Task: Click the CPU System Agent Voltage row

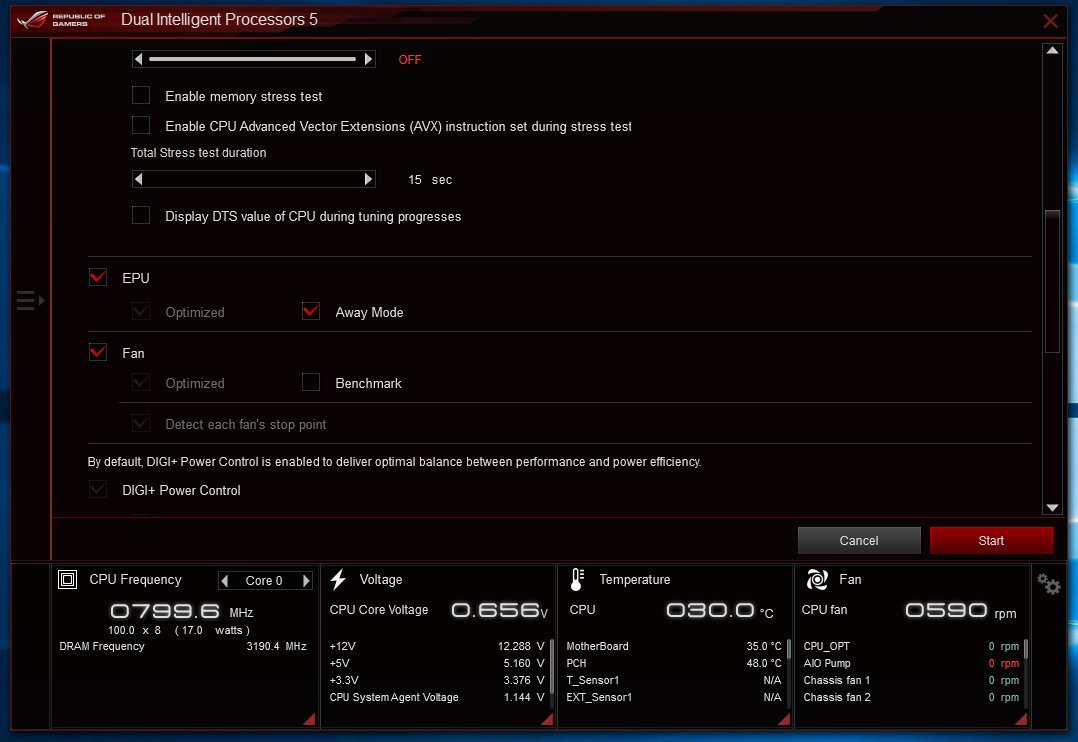Action: [x=437, y=697]
